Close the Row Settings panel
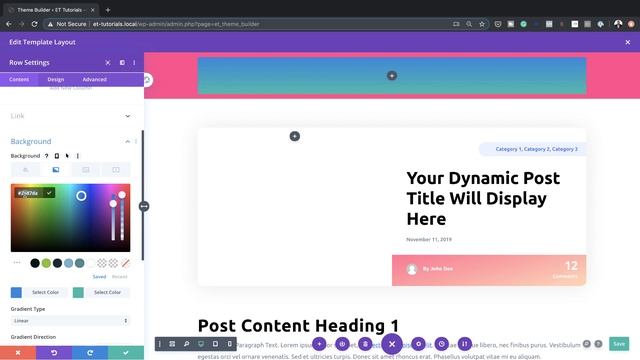640x360 pixels. (x=108, y=62)
